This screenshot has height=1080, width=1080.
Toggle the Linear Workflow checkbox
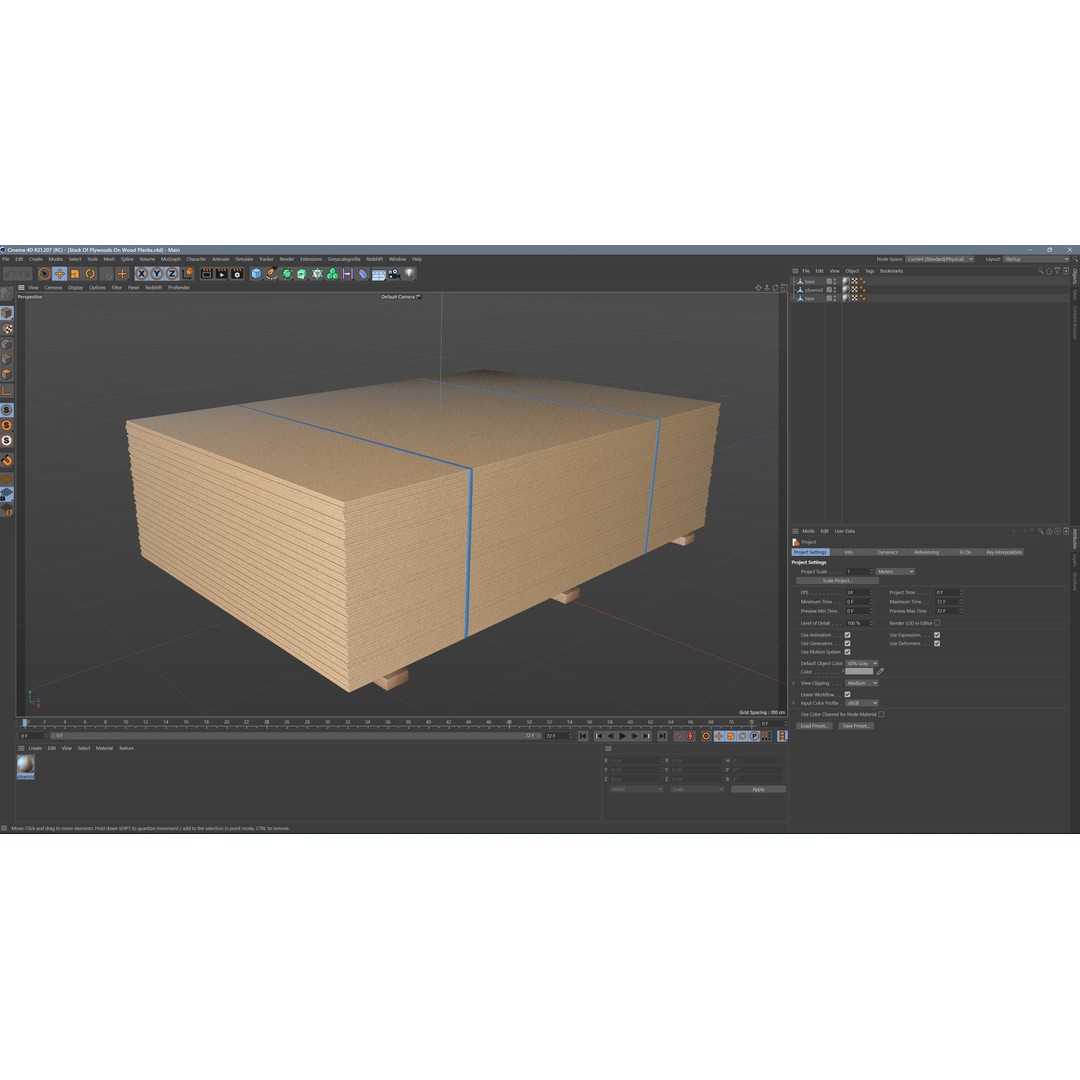(847, 694)
